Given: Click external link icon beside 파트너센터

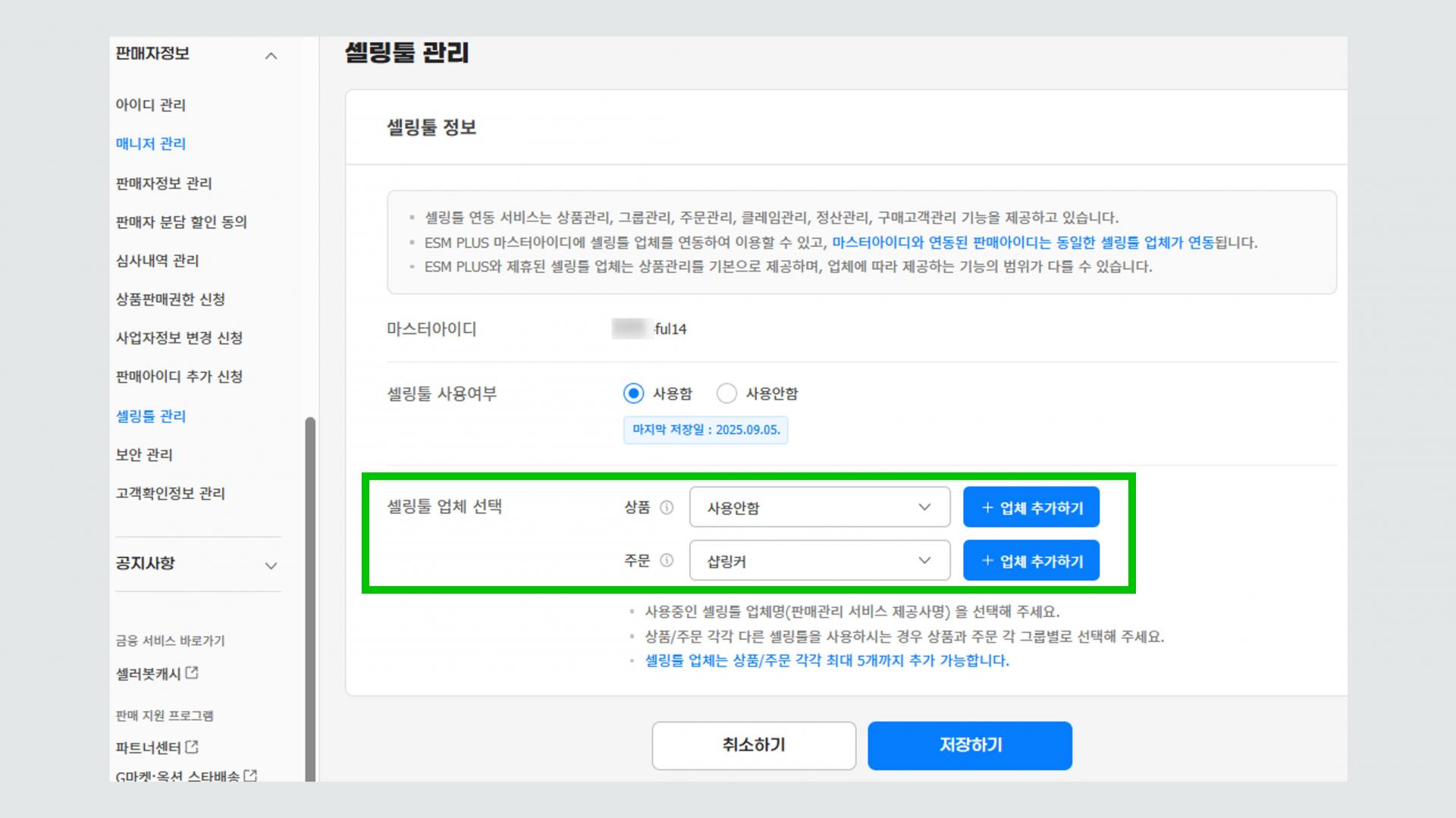Looking at the screenshot, I should click(x=192, y=747).
